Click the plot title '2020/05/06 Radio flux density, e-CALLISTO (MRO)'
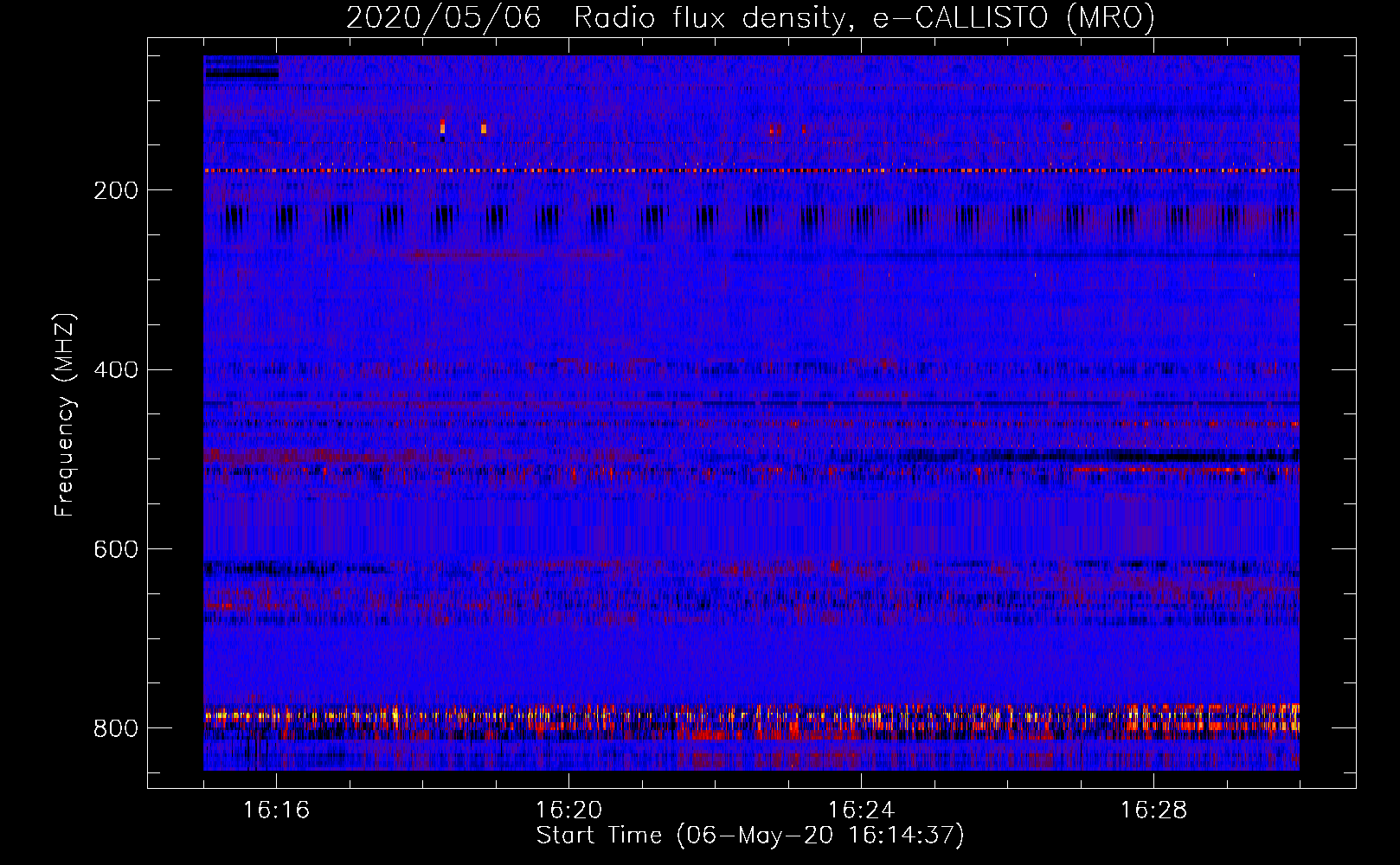This screenshot has width=1400, height=865. click(750, 17)
